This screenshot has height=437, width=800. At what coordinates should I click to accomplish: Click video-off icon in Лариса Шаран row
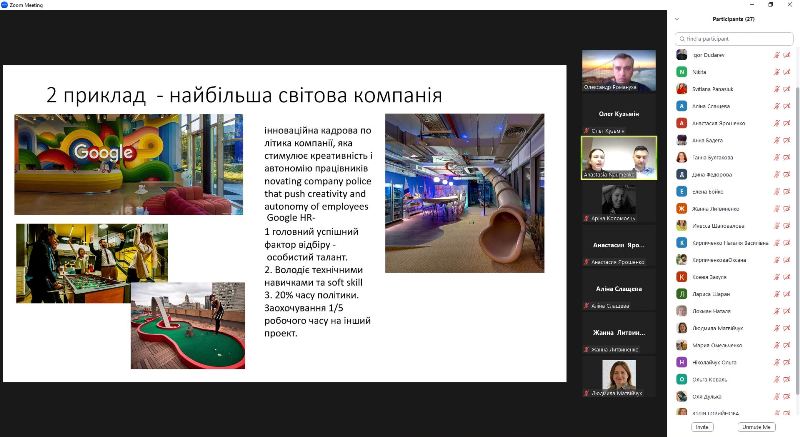787,294
